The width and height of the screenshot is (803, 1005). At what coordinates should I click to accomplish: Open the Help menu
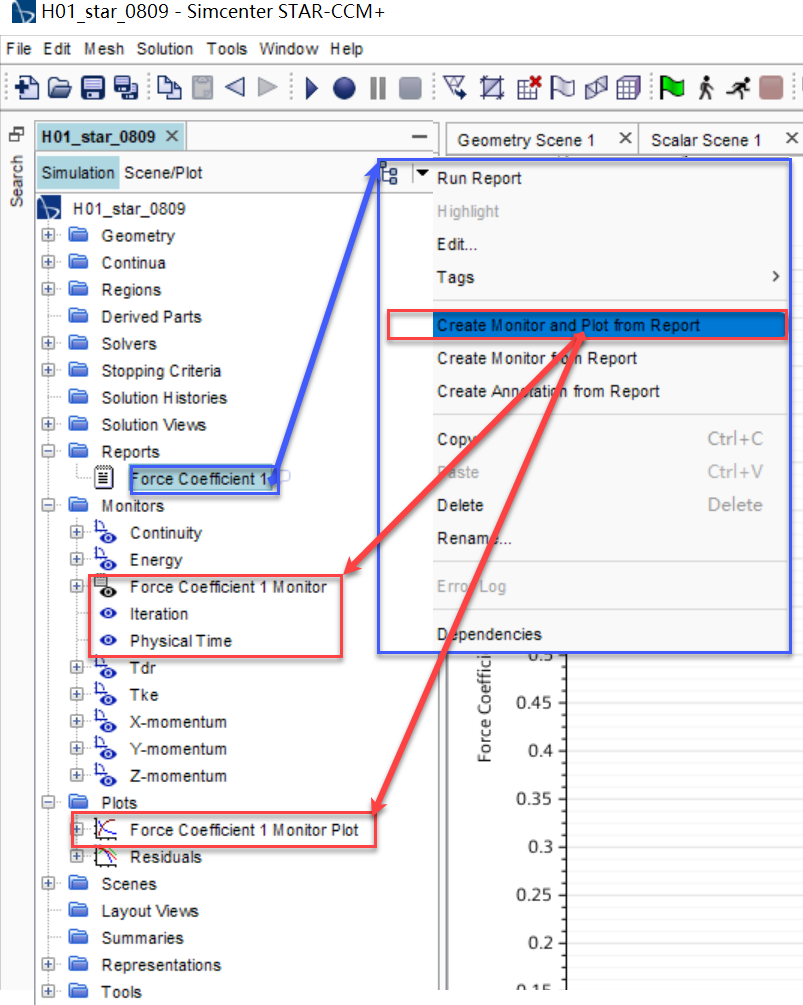pos(347,49)
